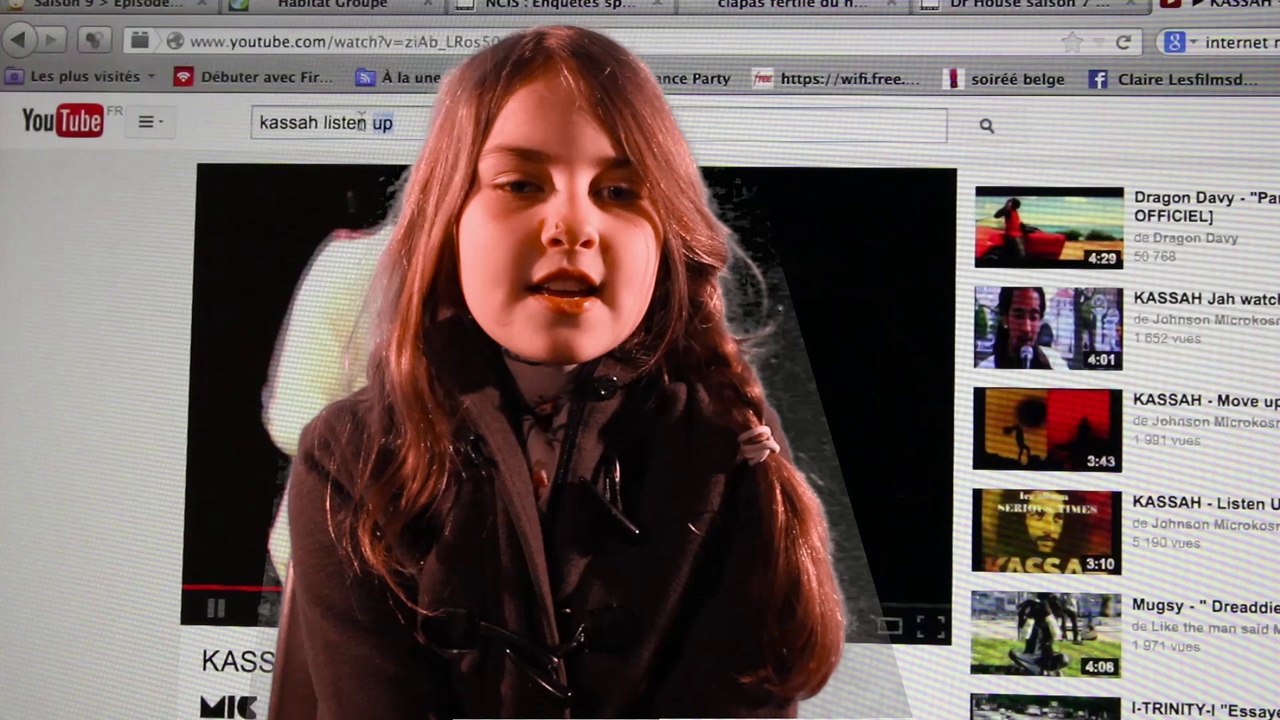1280x720 pixels.
Task: Open the KASSAH - Move up video title
Action: (x=1206, y=400)
